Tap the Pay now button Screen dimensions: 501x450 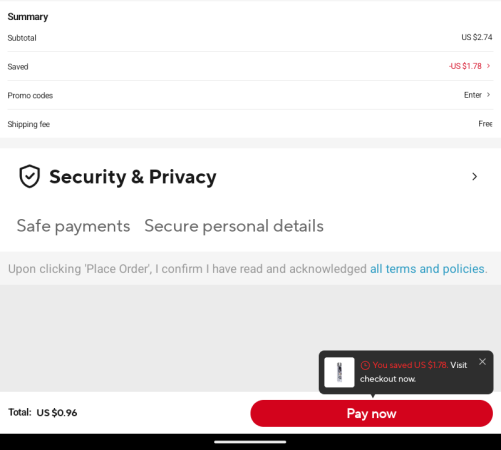point(371,413)
